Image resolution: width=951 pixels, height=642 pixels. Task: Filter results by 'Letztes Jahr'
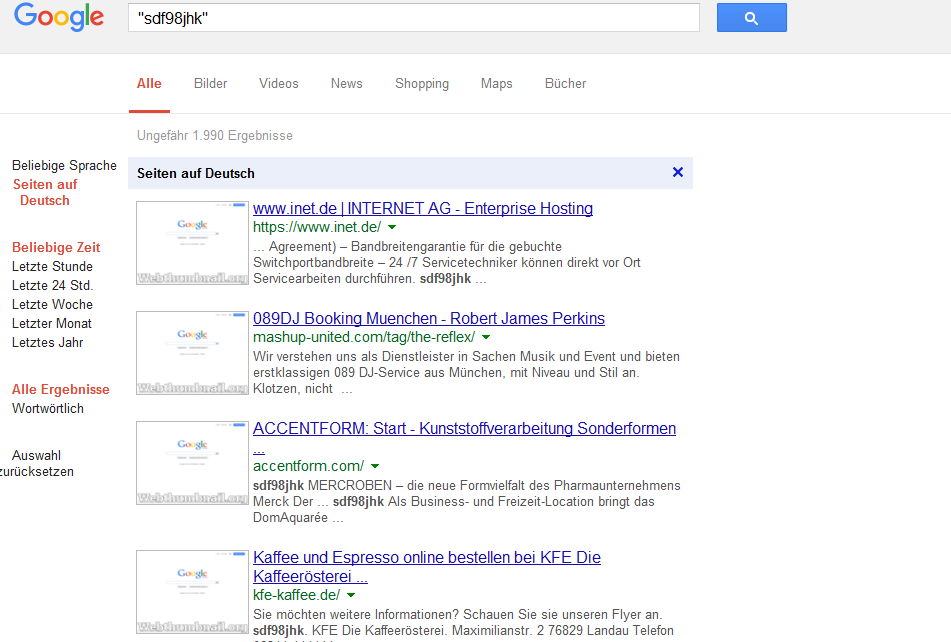coord(47,342)
